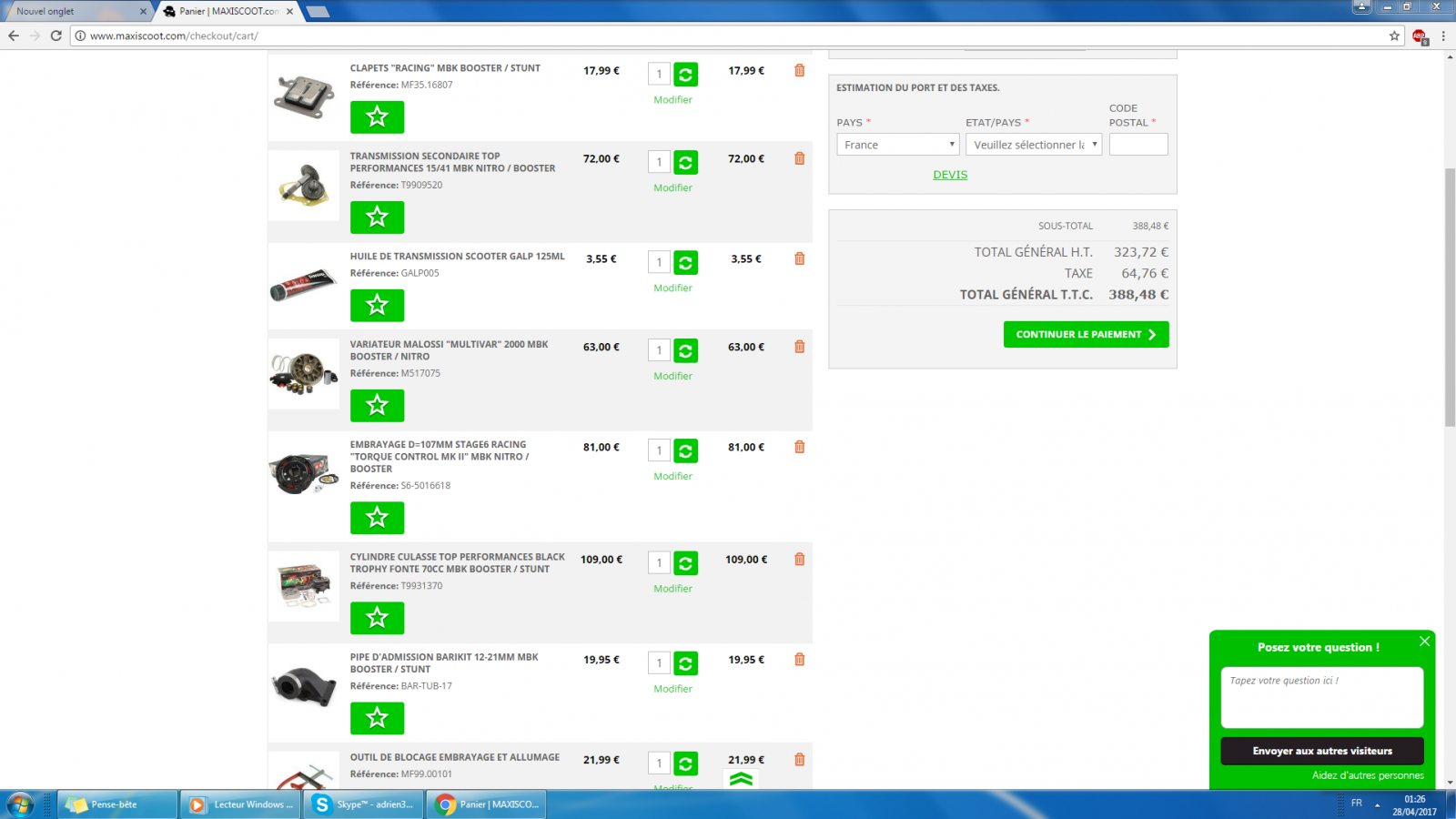This screenshot has width=1456, height=819.
Task: Refresh quantity for Clapets Racing row
Action: click(x=685, y=75)
